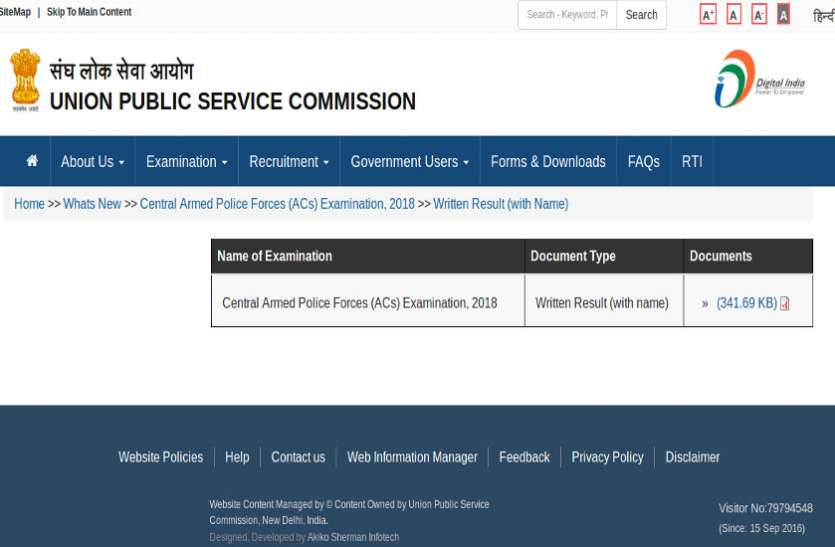Screen dimensions: 835x547
Task: Click the UPSC national emblem logo
Action: coord(25,80)
